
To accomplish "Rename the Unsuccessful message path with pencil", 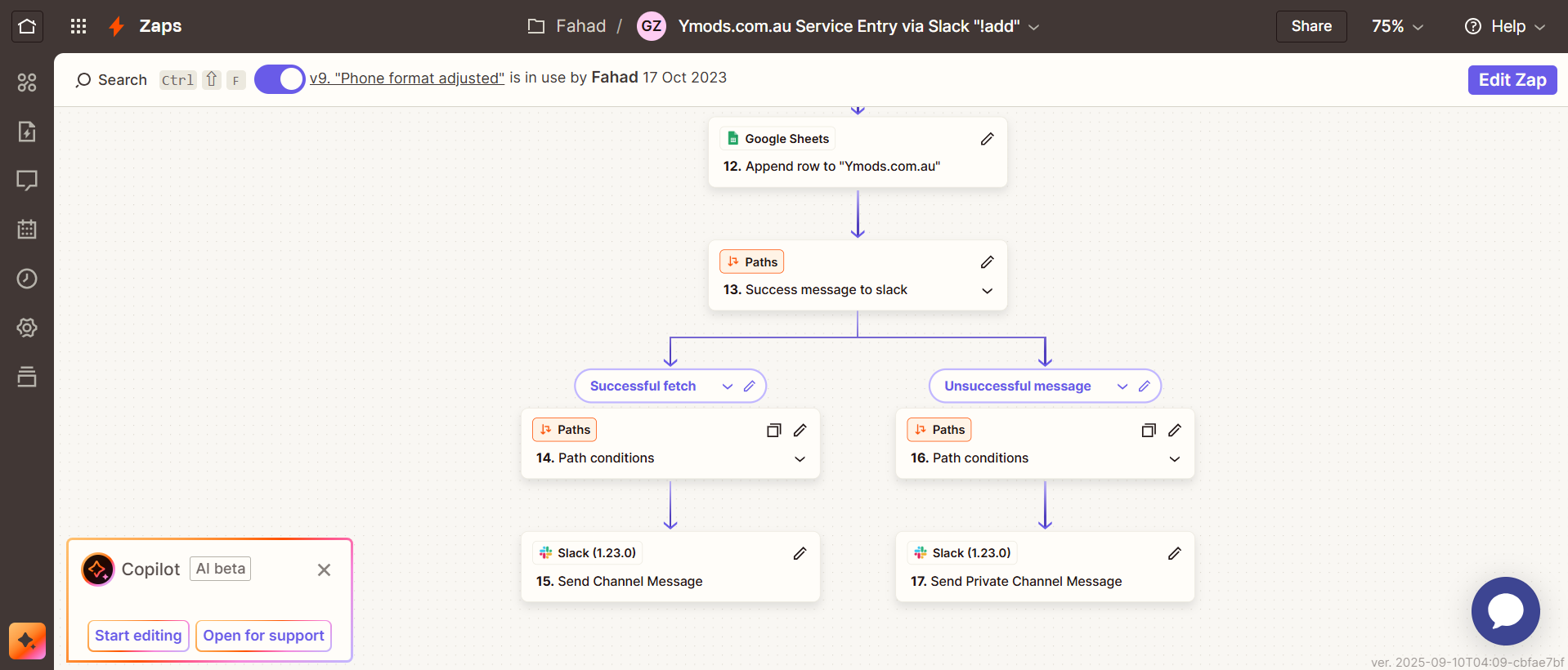I will pos(1145,386).
